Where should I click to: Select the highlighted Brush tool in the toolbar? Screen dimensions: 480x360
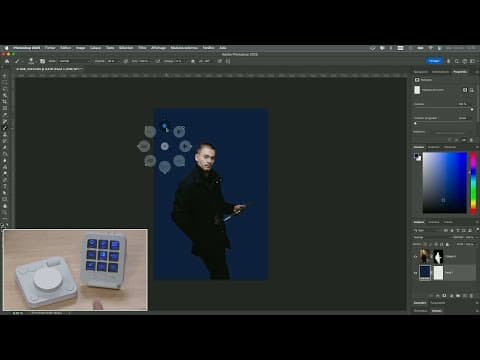(x=5, y=128)
